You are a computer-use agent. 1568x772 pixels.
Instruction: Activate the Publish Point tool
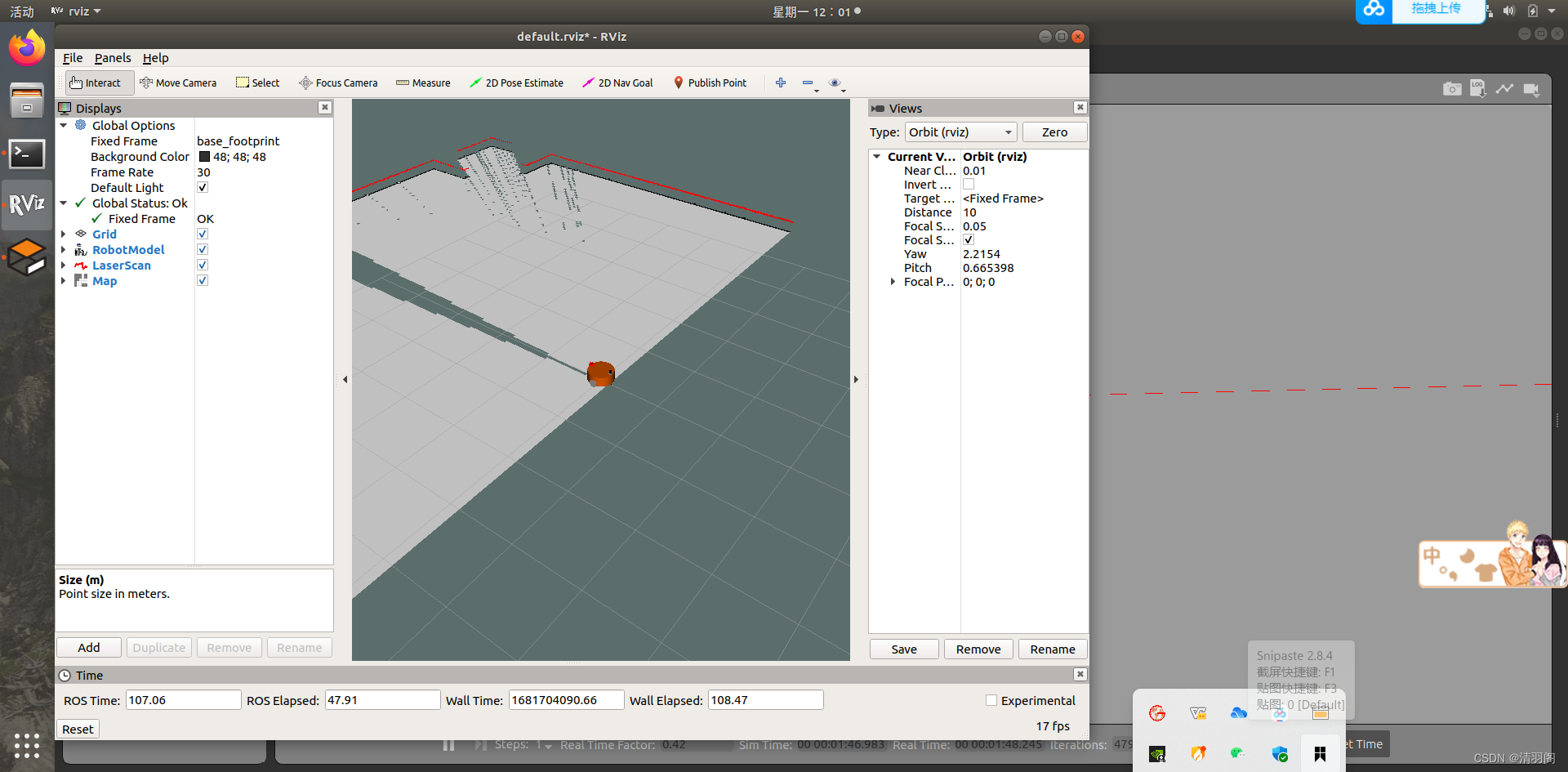tap(710, 83)
